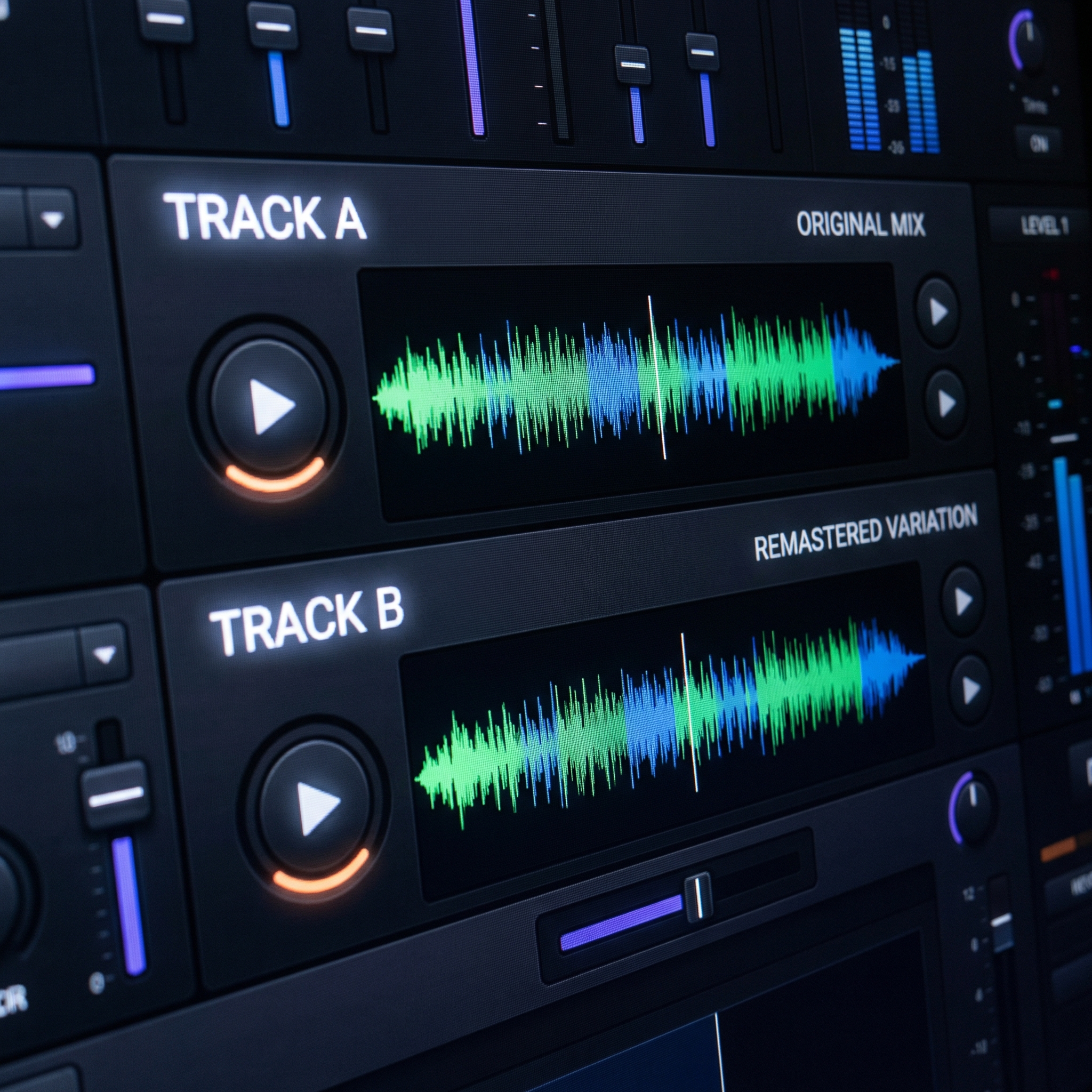Click the TRACK B title
The height and width of the screenshot is (1092, 1092).
pyautogui.click(x=307, y=622)
